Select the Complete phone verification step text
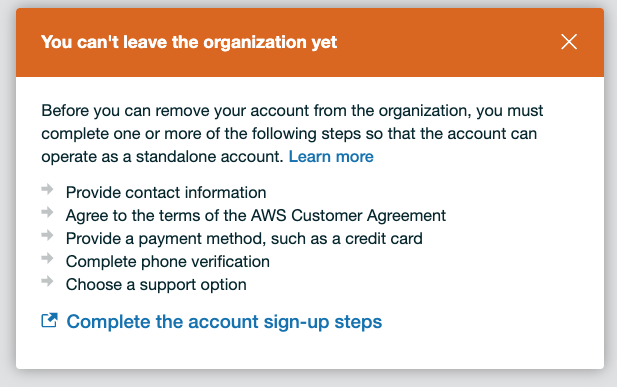Viewport: 617px width, 387px height. [168, 262]
